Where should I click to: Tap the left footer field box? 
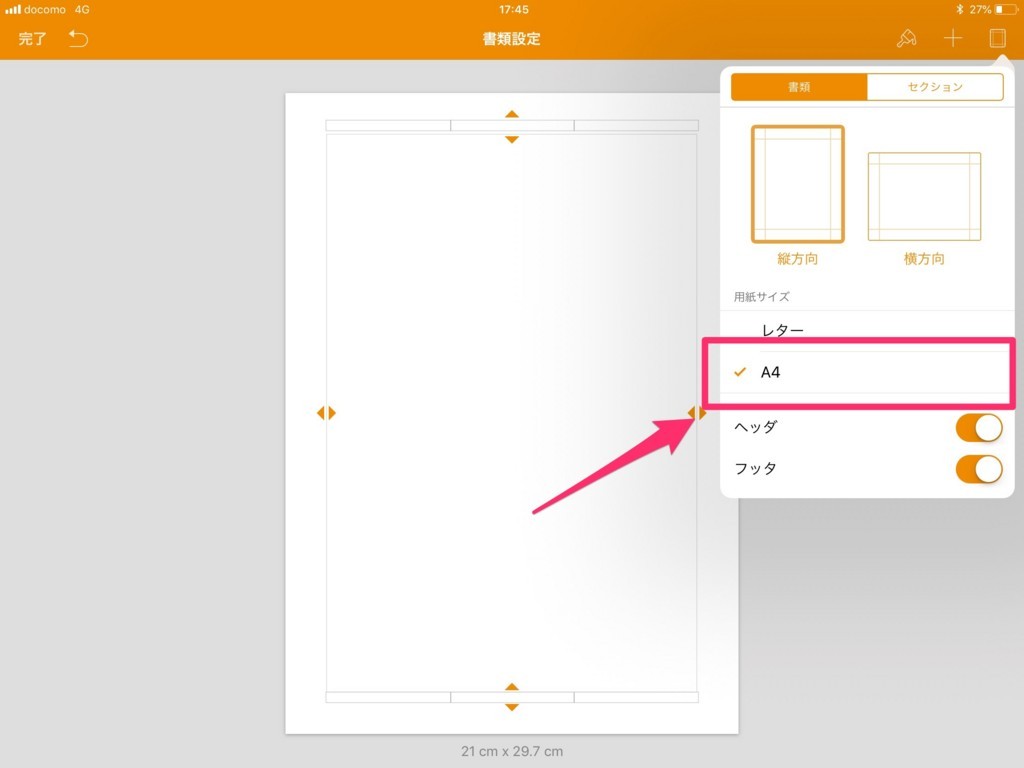pos(388,697)
